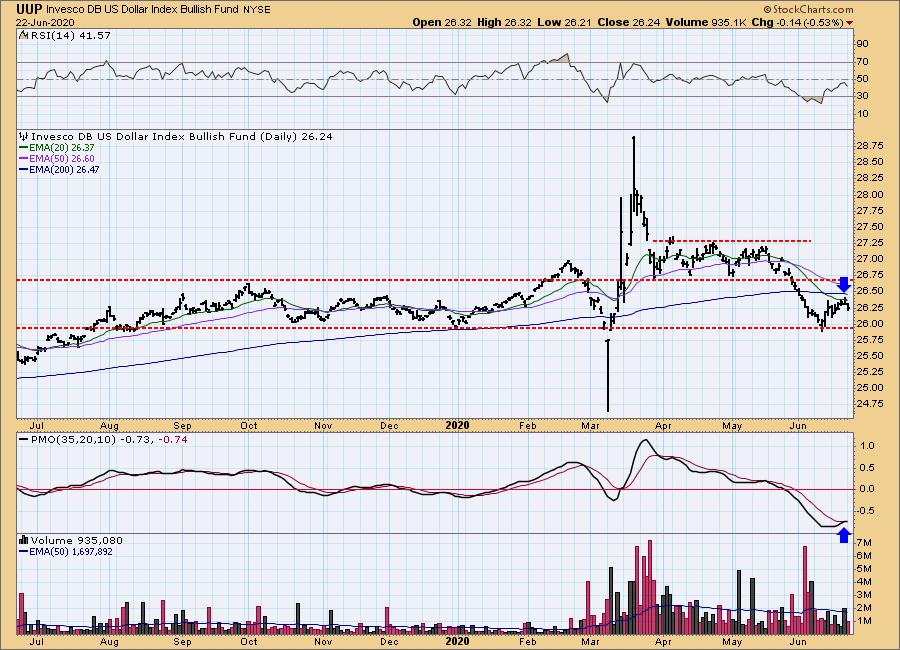Image resolution: width=900 pixels, height=650 pixels.
Task: Click the 1.0 level on PMO axis
Action: pyautogui.click(x=867, y=446)
